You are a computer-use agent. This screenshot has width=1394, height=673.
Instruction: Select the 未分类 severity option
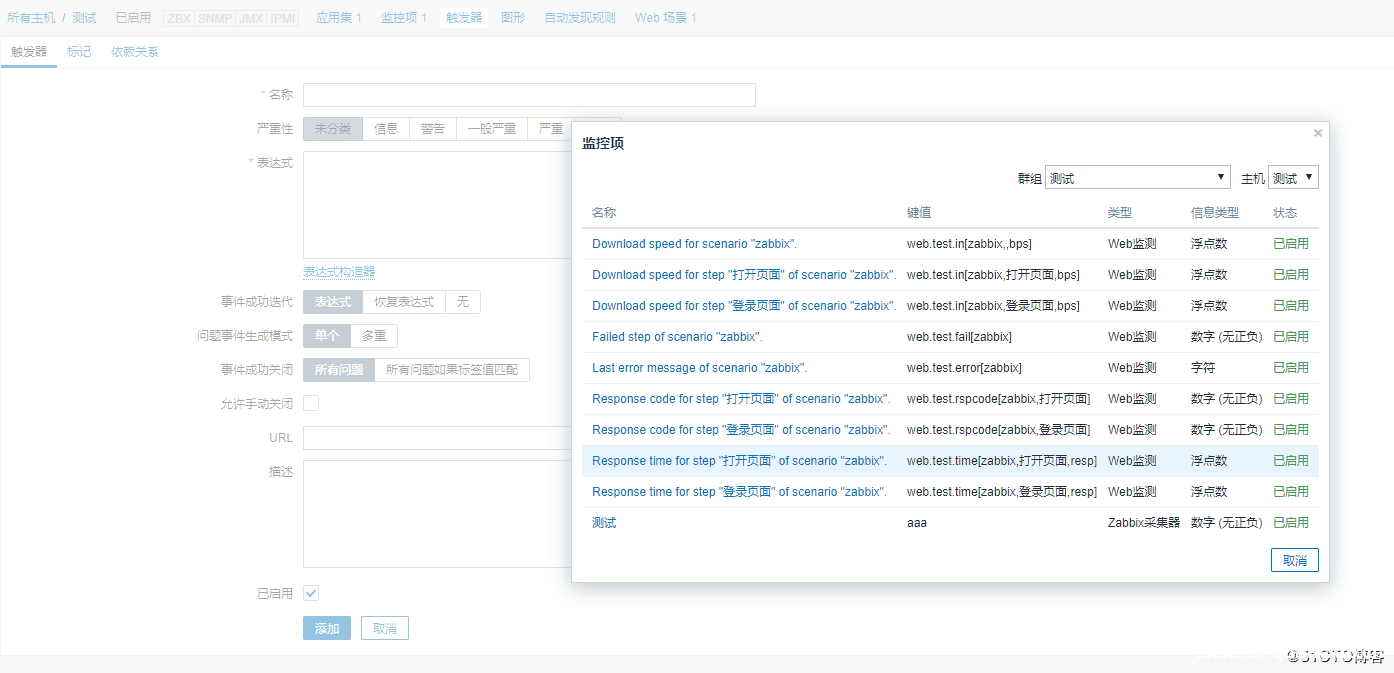pyautogui.click(x=333, y=129)
